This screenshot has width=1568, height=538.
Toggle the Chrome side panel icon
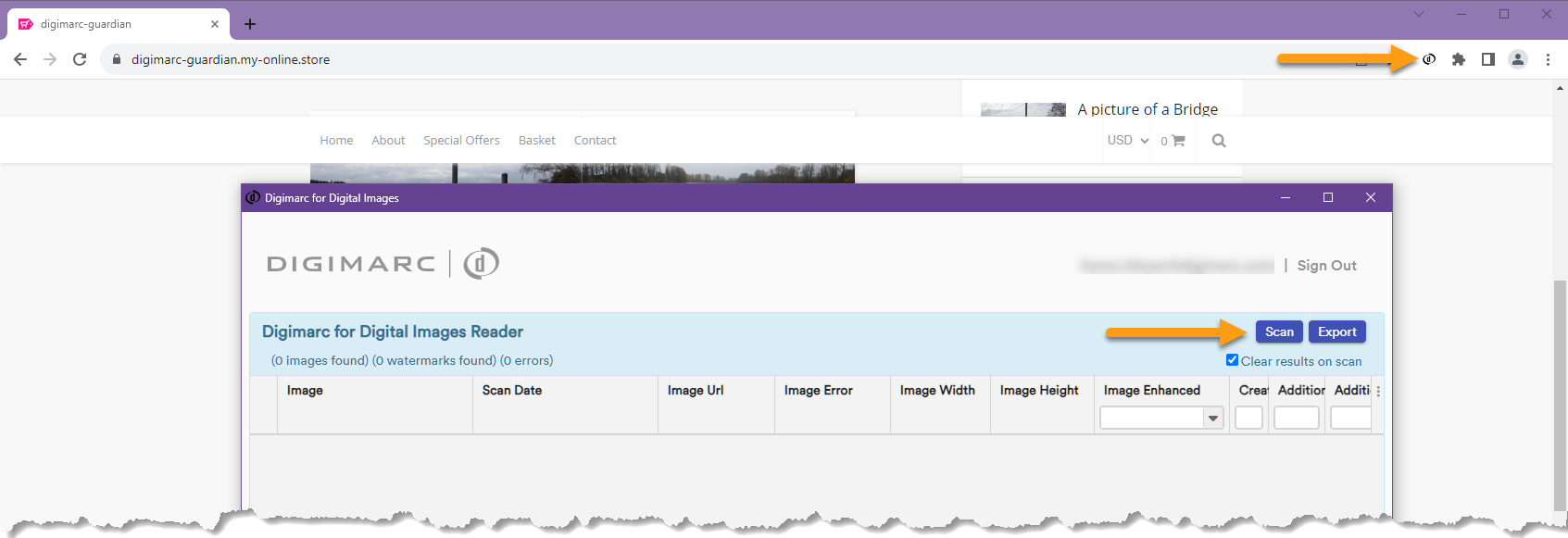click(1488, 59)
